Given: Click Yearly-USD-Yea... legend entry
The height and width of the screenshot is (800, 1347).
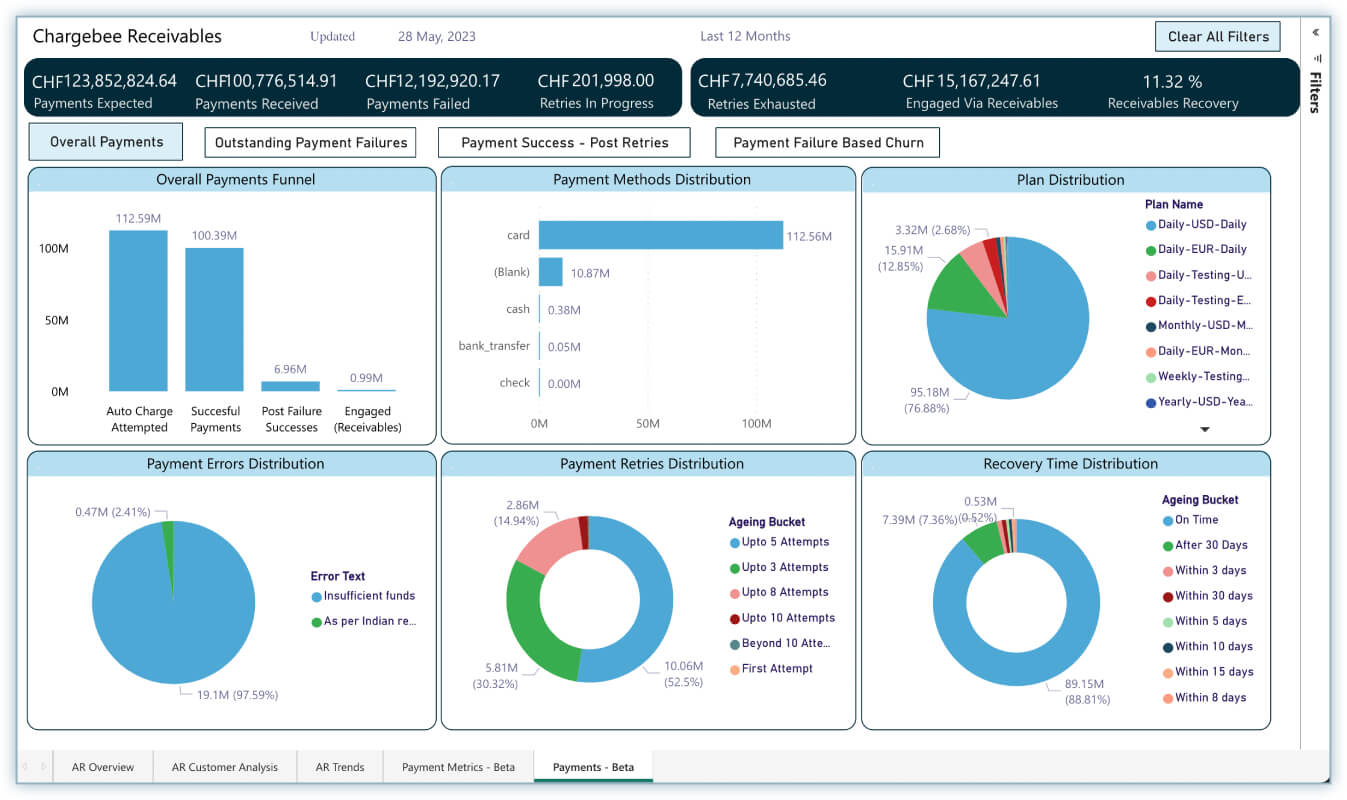Looking at the screenshot, I should pos(1199,402).
